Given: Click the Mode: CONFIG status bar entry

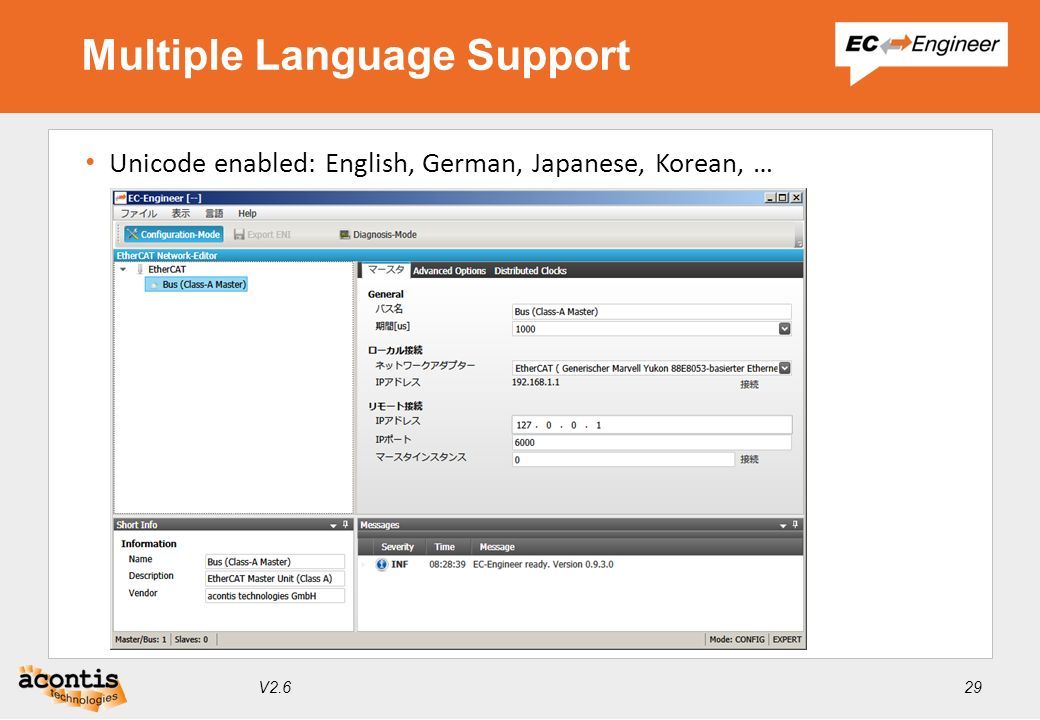Looking at the screenshot, I should pos(737,640).
